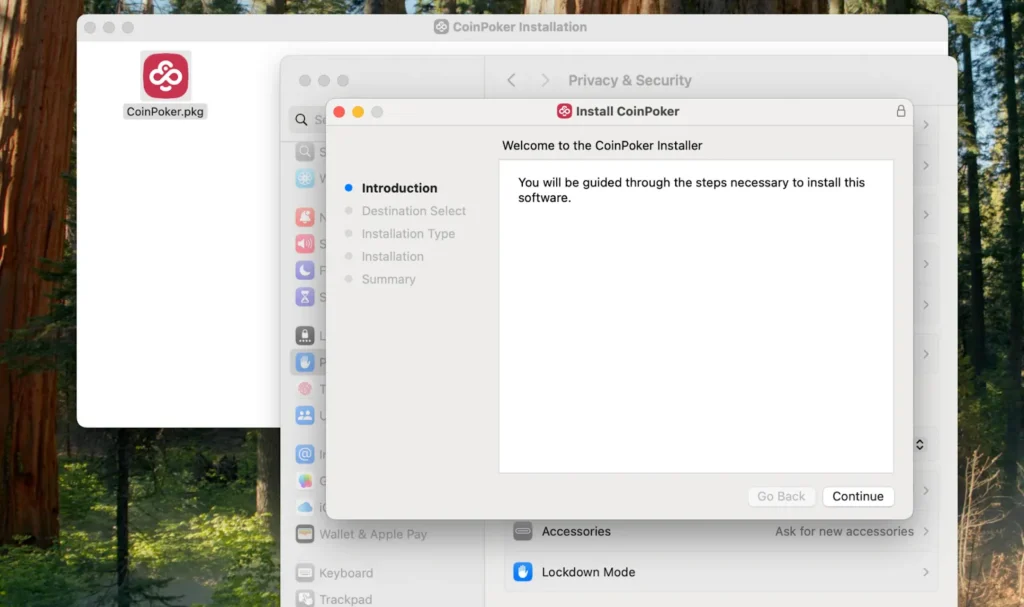Expand the Lockdown Mode row chevron

pyautogui.click(x=926, y=572)
